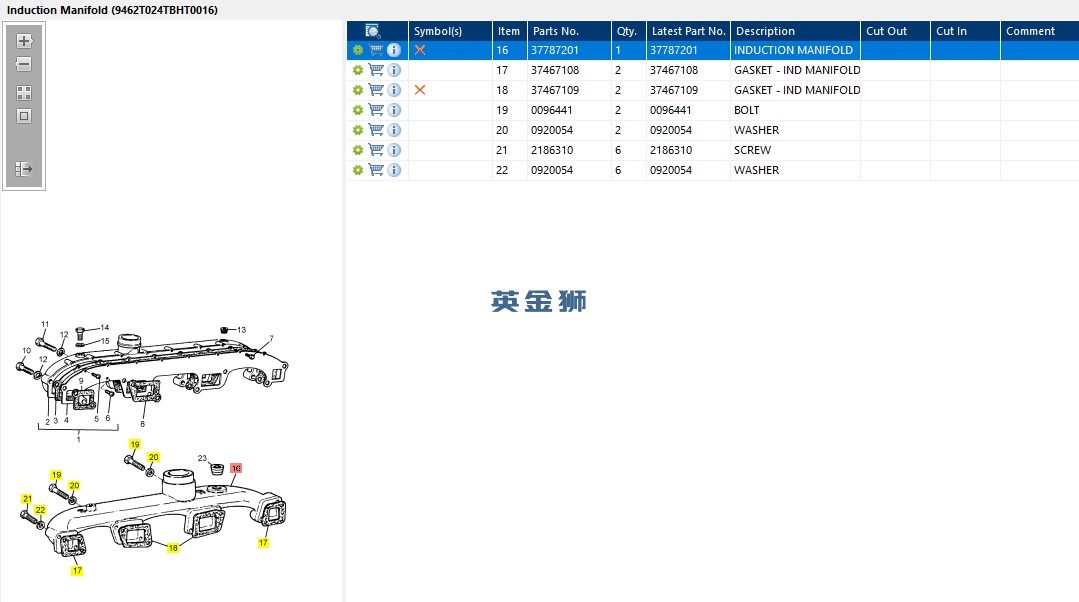Click yellow callout 22 in the diagram

[x=41, y=510]
